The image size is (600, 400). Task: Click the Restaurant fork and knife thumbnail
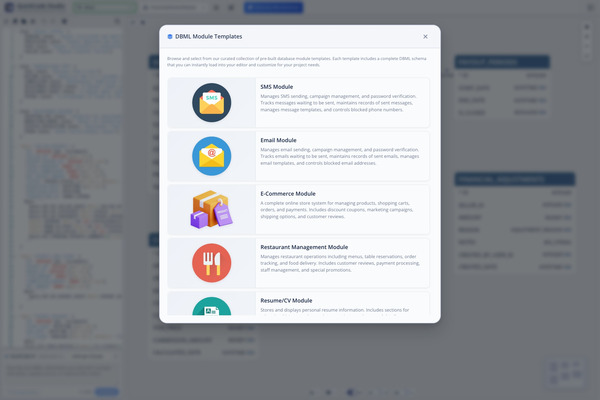(x=212, y=263)
